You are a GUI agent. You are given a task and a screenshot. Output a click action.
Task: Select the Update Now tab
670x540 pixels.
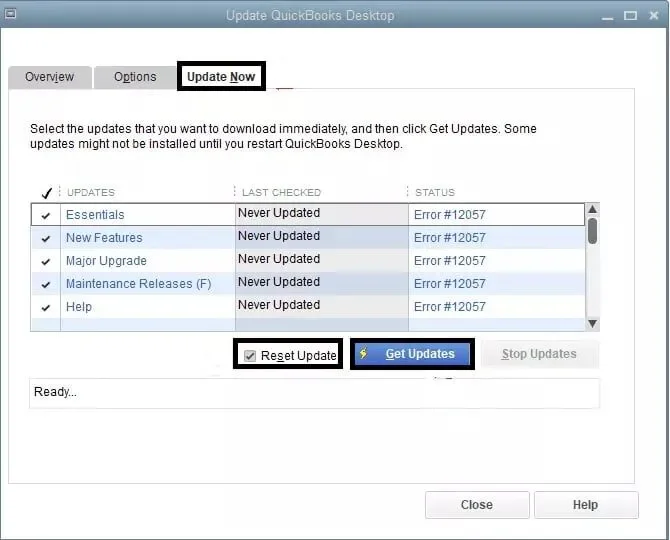click(x=221, y=76)
